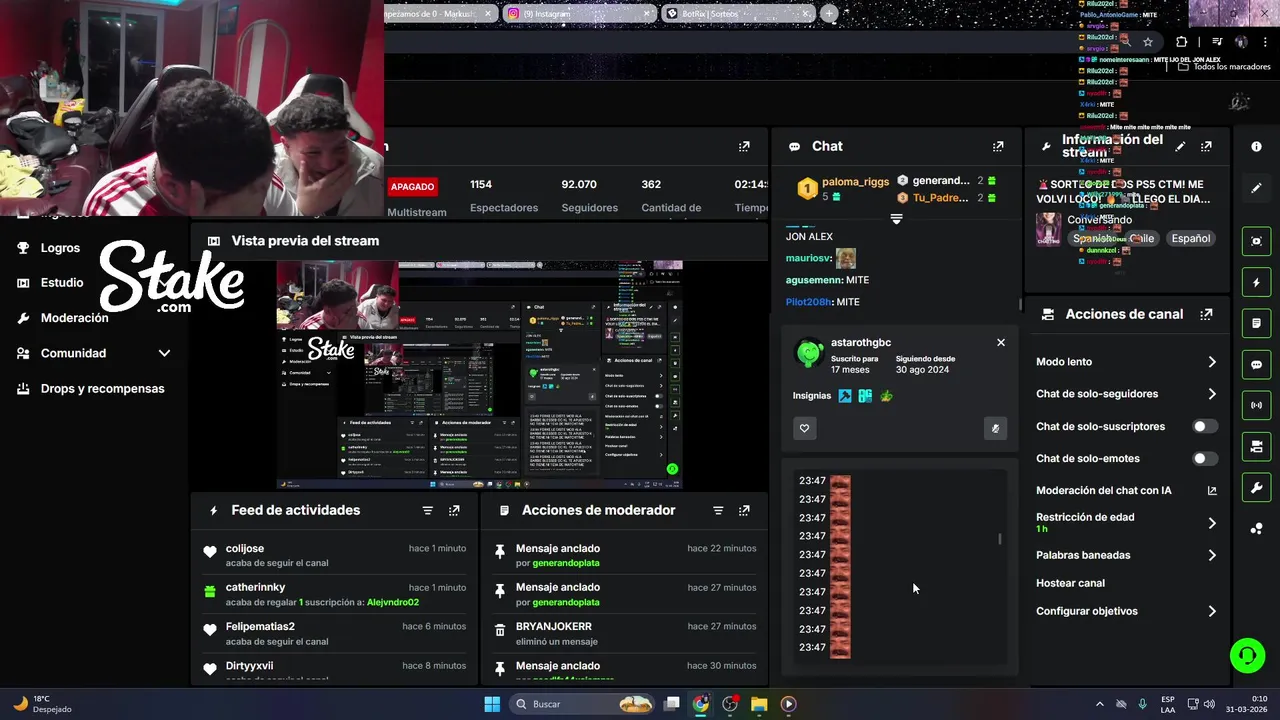1280x720 pixels.
Task: Click chat username agusemenn
Action: 814,280
